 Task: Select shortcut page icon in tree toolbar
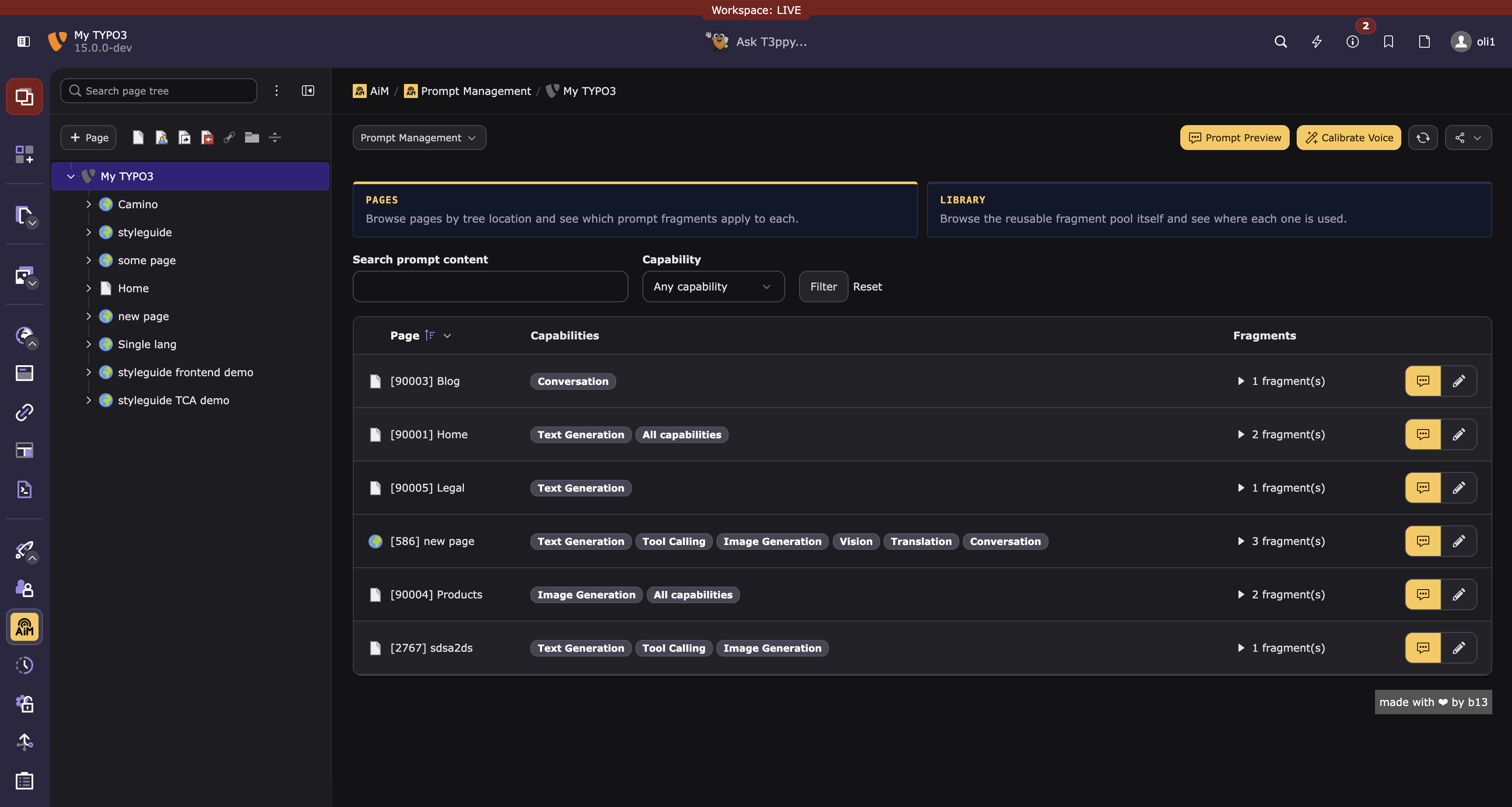184,138
